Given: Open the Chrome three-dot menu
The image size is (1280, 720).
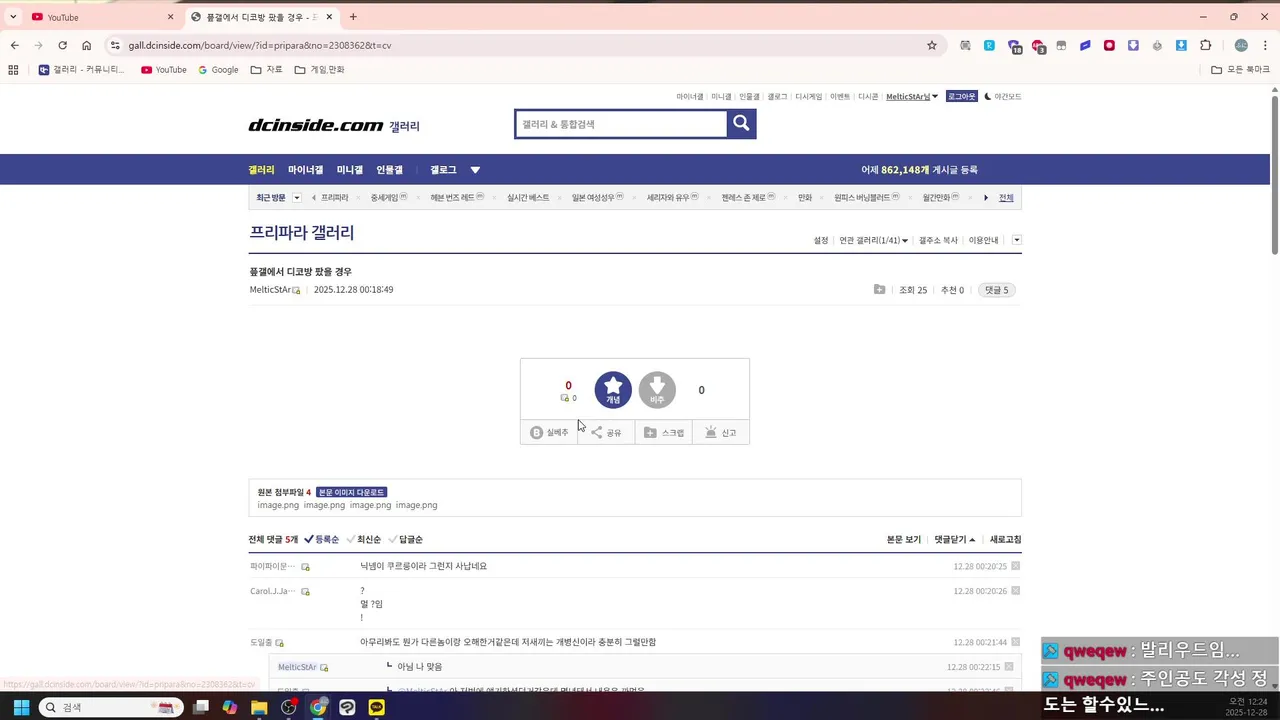Looking at the screenshot, I should (1266, 45).
